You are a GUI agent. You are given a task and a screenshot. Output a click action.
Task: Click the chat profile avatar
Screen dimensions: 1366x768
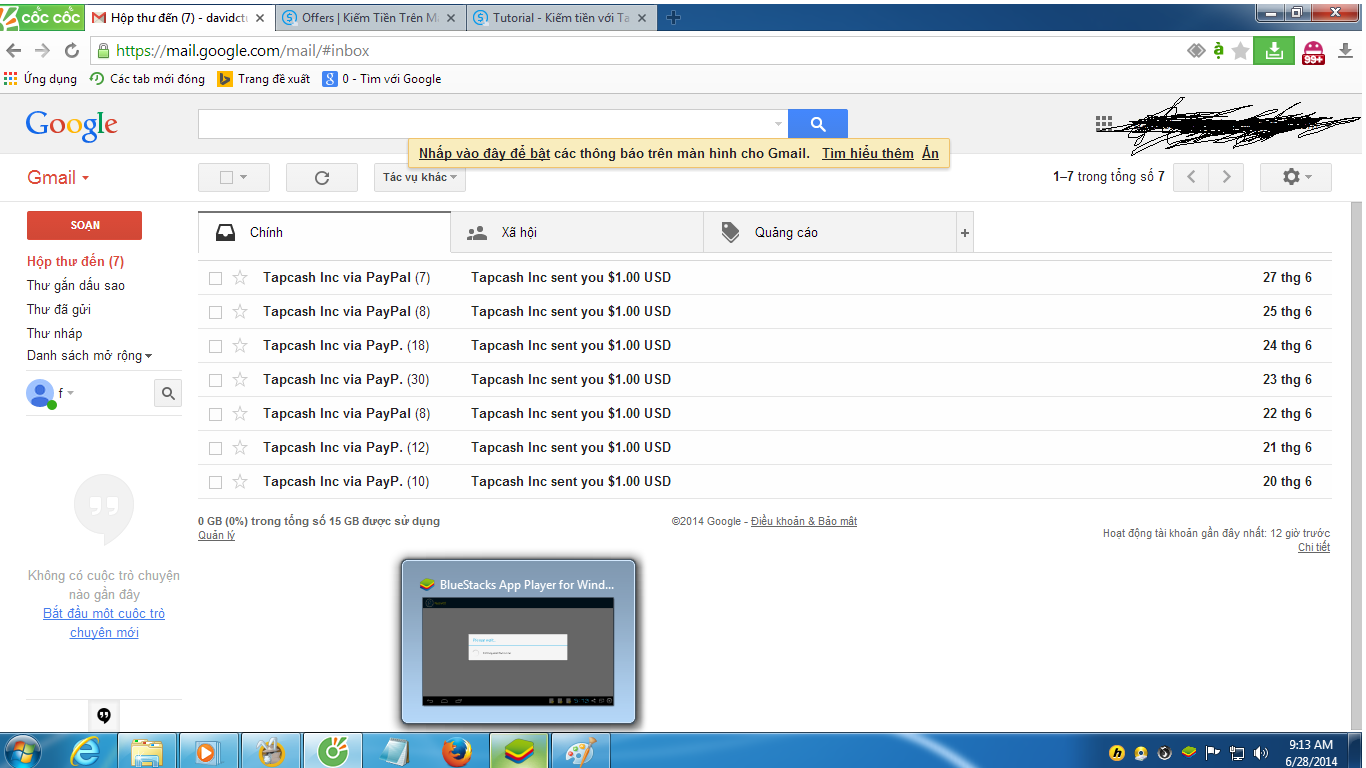[x=40, y=393]
